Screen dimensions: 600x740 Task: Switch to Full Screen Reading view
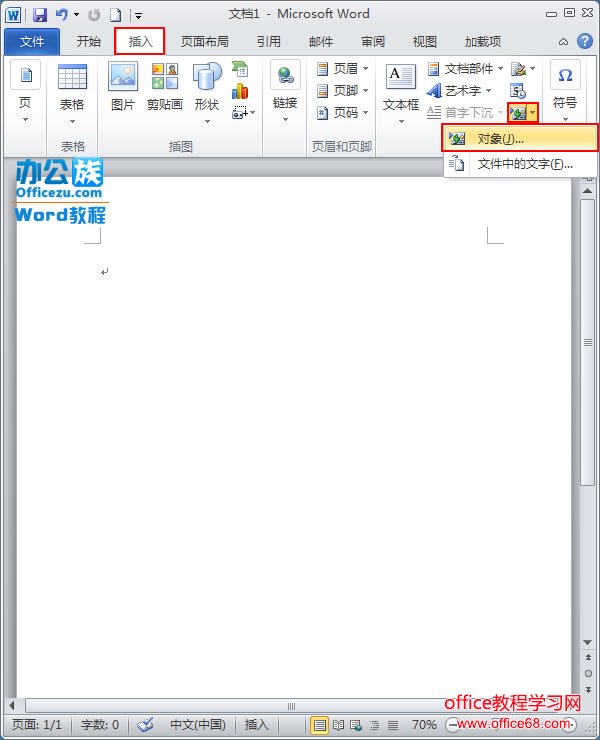(x=338, y=724)
